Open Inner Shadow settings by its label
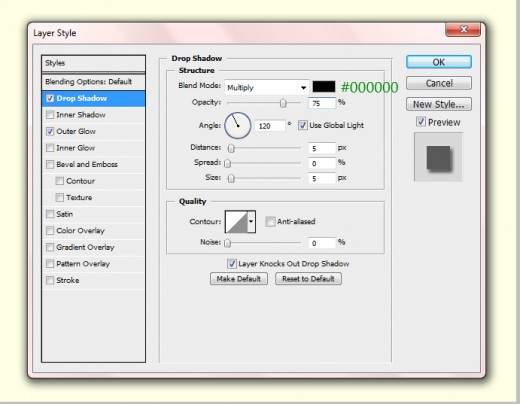520x404 pixels. [x=81, y=115]
